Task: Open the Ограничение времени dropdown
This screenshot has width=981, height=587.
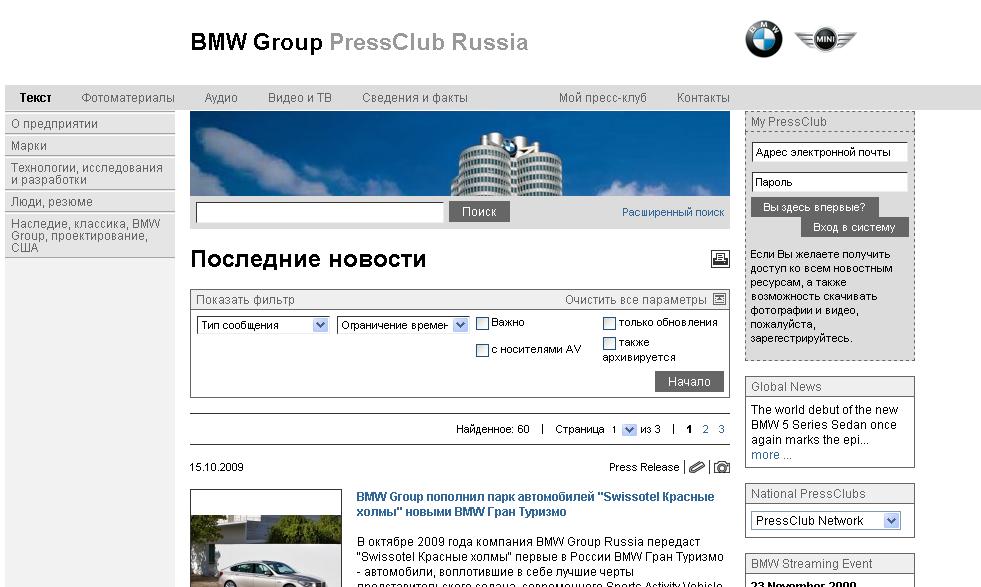Action: point(403,325)
